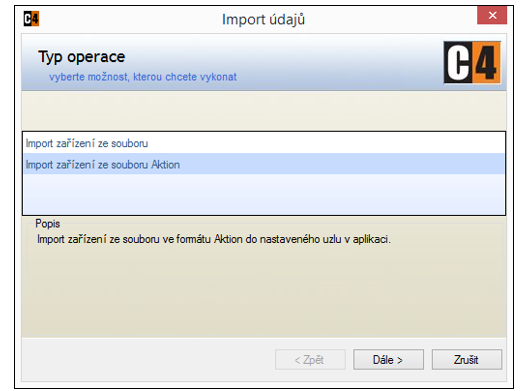
Task: Click the 'Import údajů' window title
Action: coord(263,19)
